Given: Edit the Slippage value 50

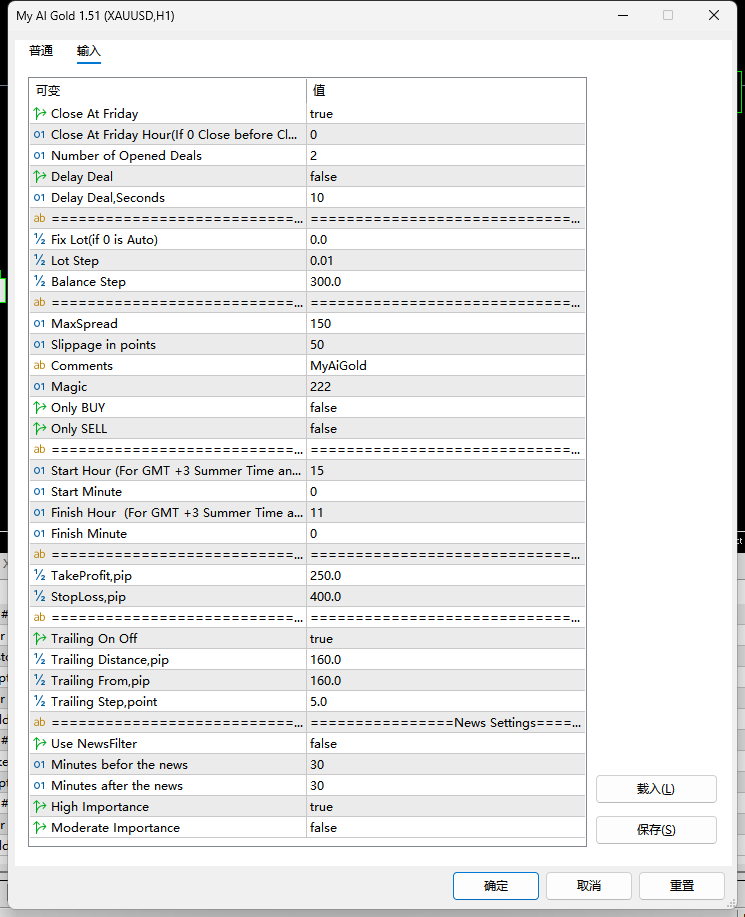Looking at the screenshot, I should (446, 344).
